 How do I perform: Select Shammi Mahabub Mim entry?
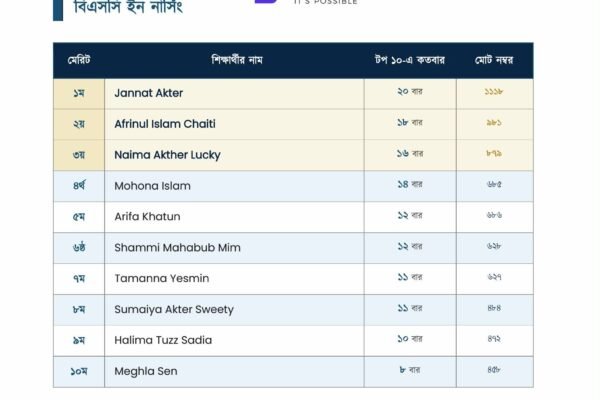click(178, 248)
